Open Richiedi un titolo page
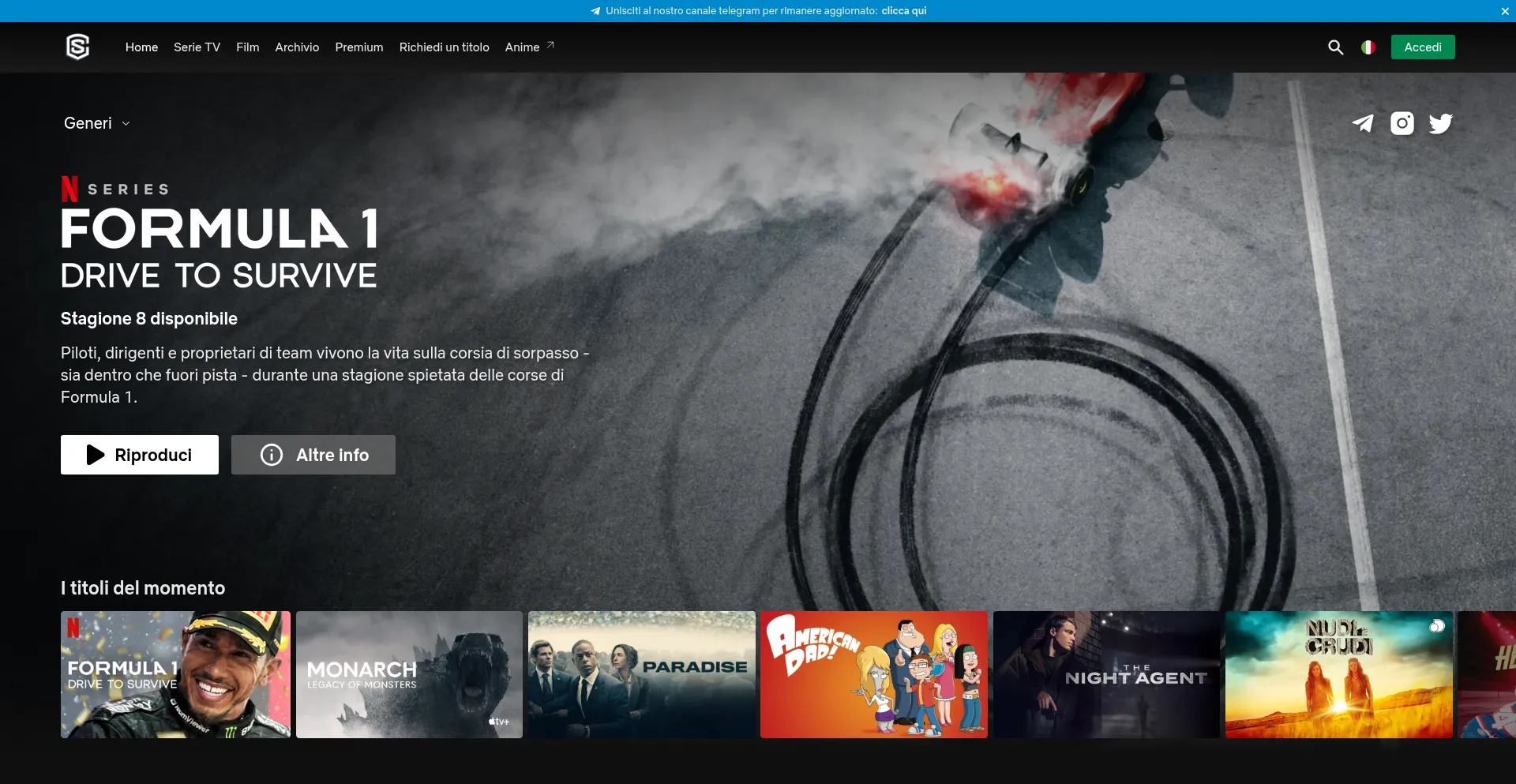The width and height of the screenshot is (1516, 784). click(x=444, y=47)
